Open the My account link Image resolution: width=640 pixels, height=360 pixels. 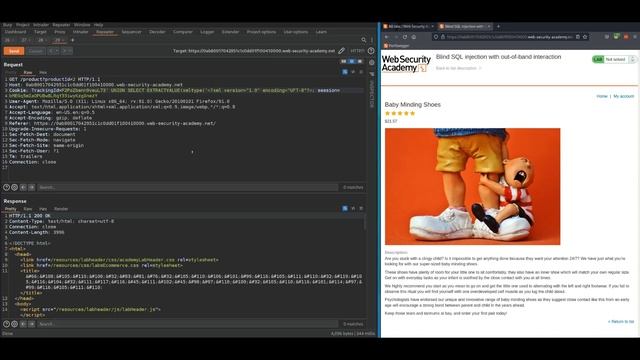[x=624, y=96]
